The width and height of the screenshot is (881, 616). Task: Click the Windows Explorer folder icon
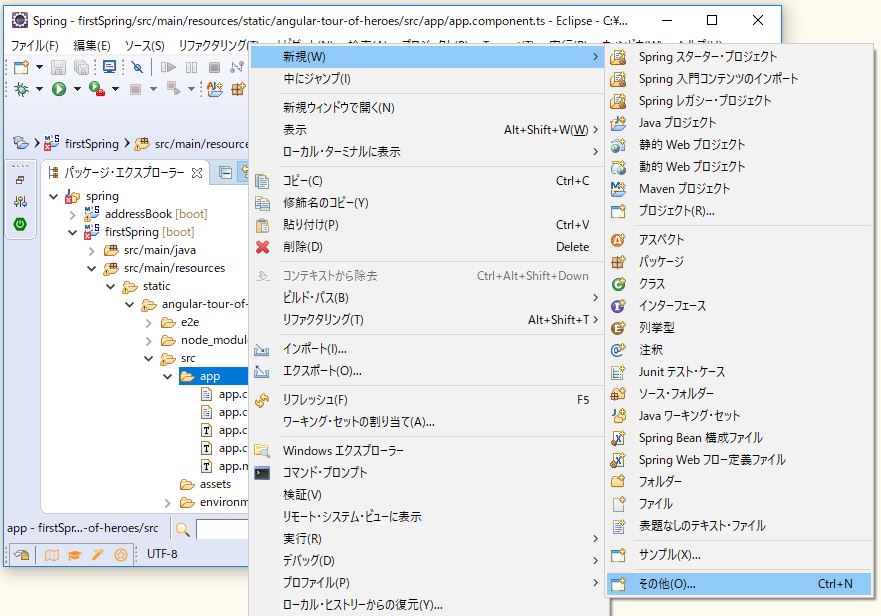tap(262, 451)
